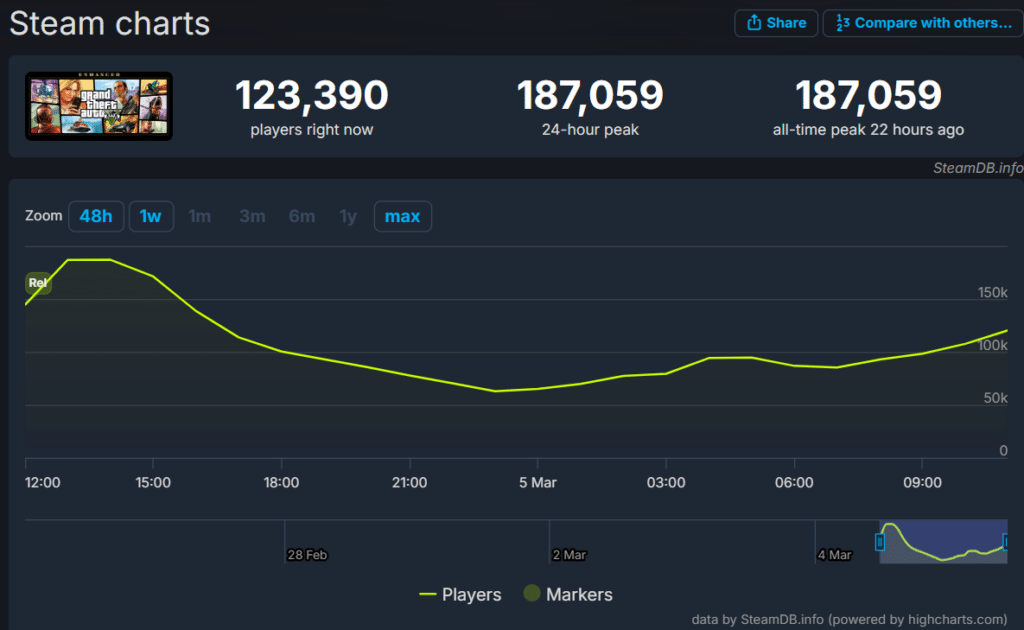Click the Steam charts heading

(110, 24)
